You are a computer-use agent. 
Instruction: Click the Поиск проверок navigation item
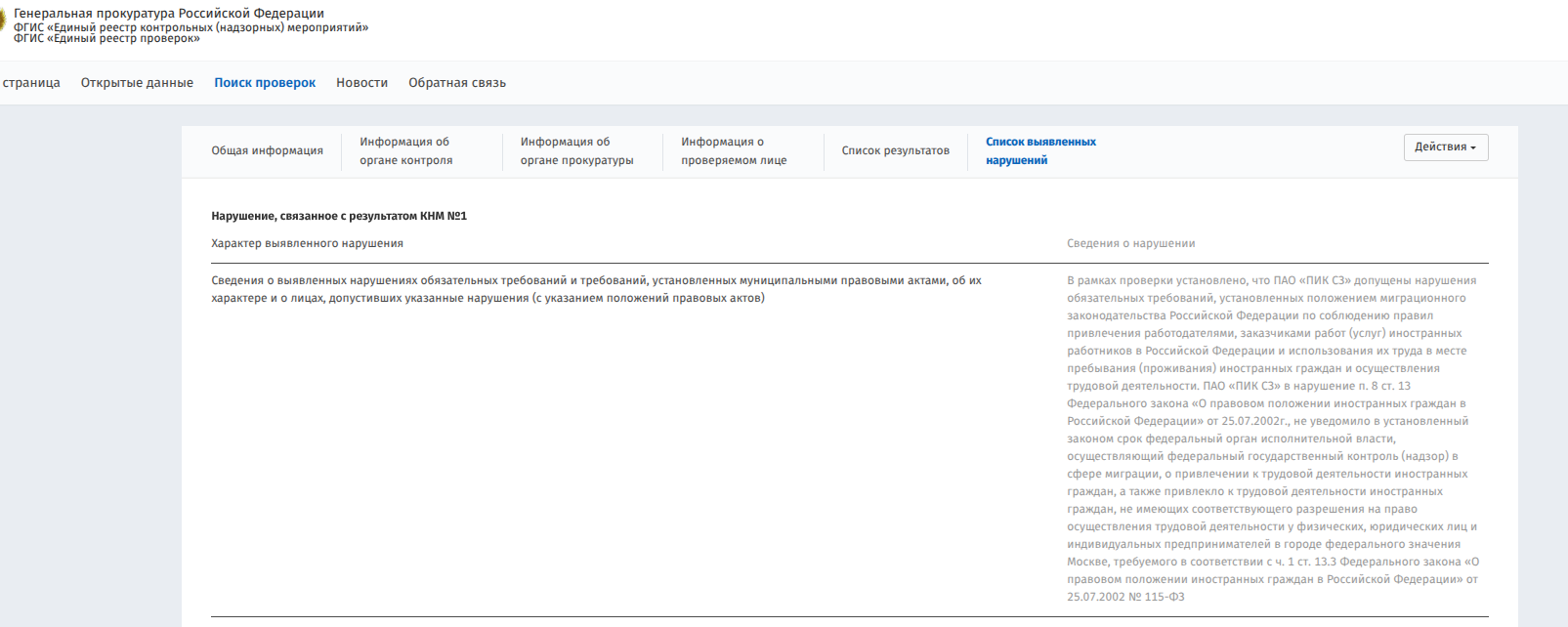click(265, 83)
